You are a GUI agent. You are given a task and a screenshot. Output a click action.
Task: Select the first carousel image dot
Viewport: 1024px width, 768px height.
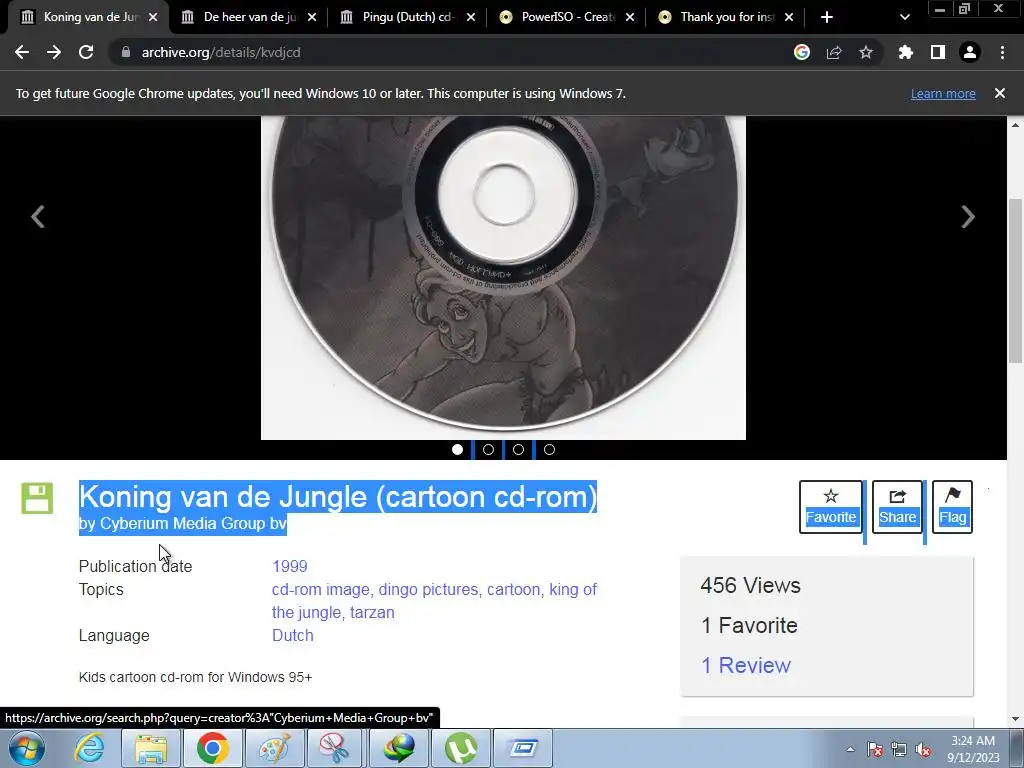click(458, 449)
